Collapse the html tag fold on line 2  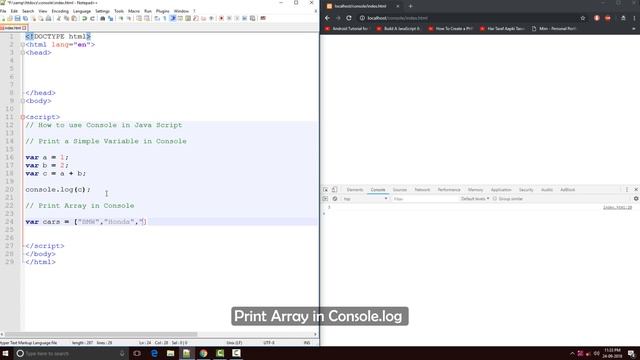tap(23, 44)
